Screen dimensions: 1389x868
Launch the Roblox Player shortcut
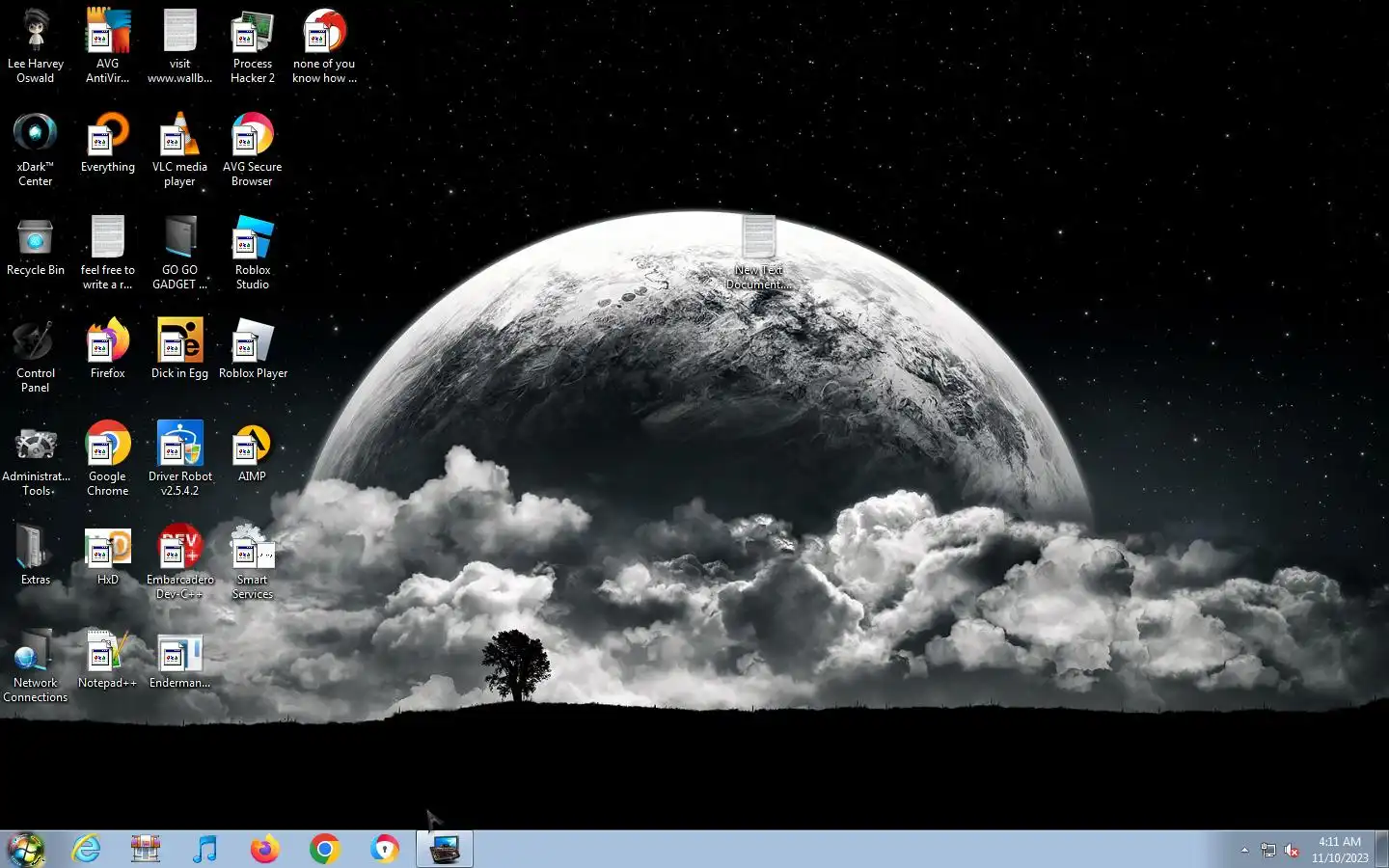pos(253,349)
